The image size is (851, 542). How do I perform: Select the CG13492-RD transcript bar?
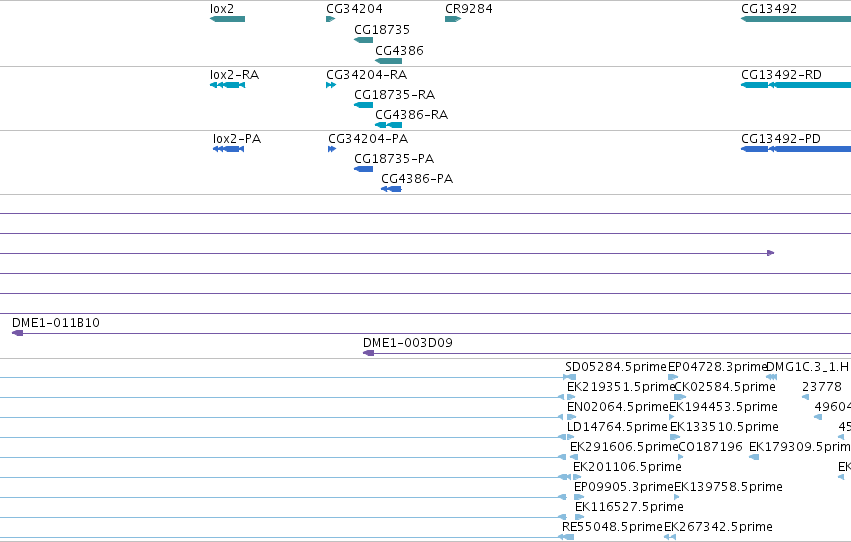point(796,85)
